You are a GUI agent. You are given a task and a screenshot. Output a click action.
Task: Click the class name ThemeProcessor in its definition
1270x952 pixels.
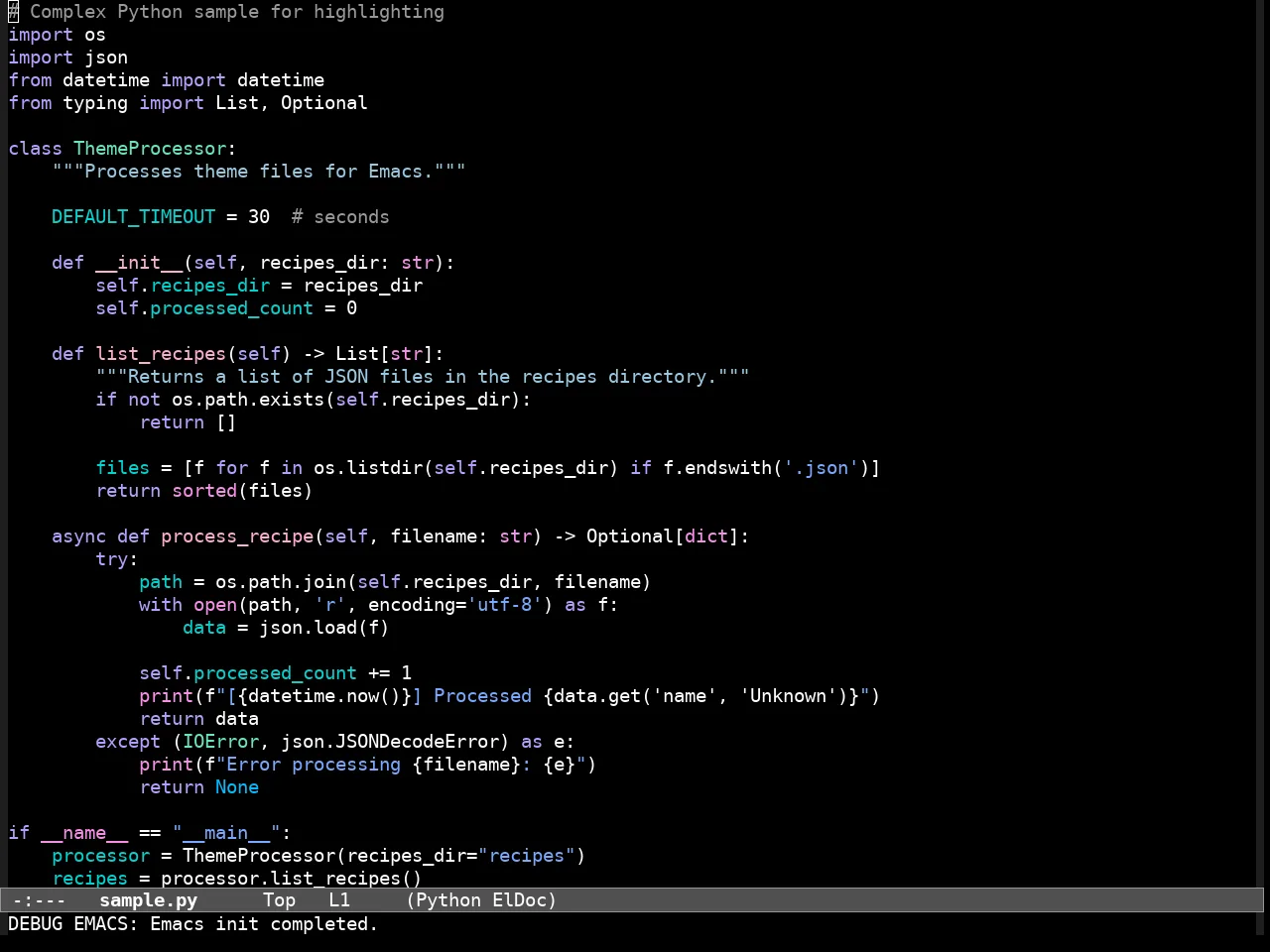pos(150,149)
